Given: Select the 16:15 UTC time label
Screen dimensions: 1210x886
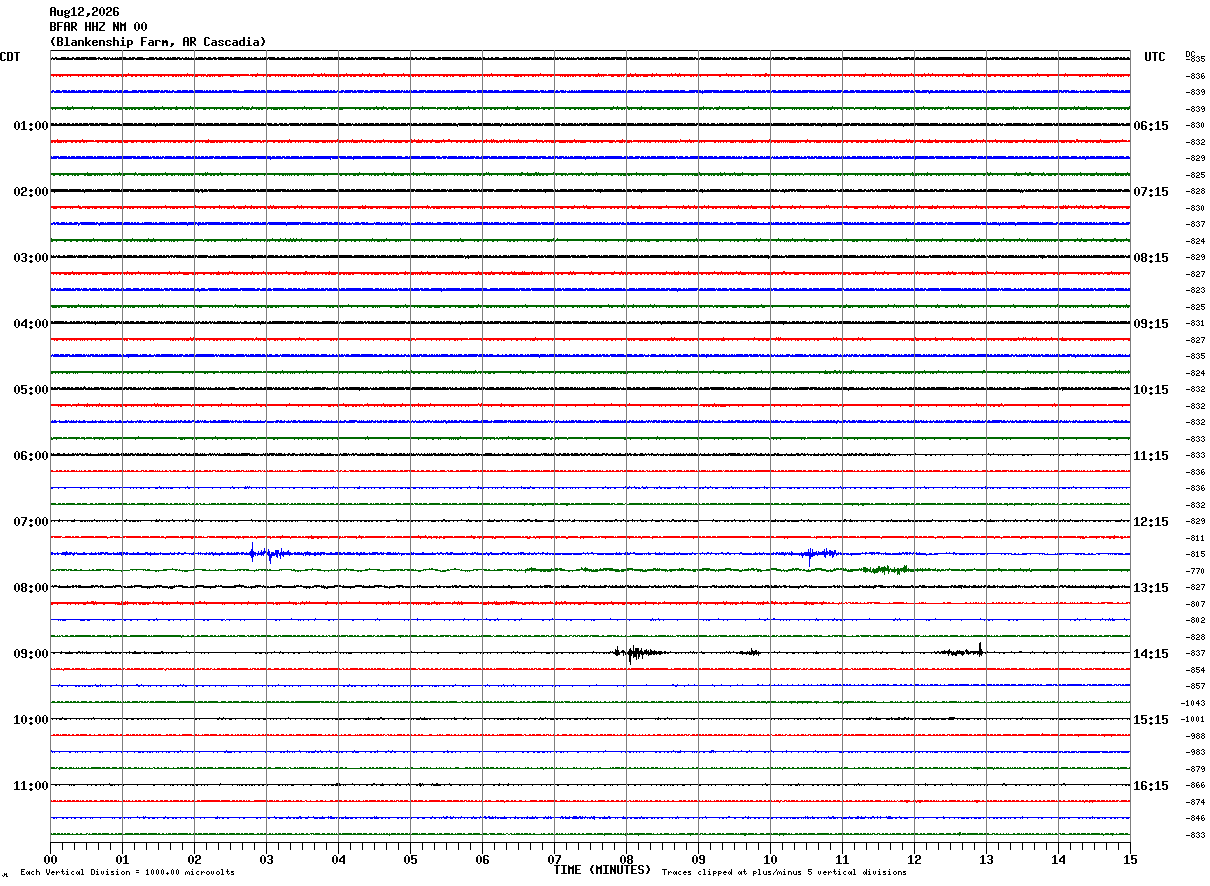Looking at the screenshot, I should (1150, 786).
